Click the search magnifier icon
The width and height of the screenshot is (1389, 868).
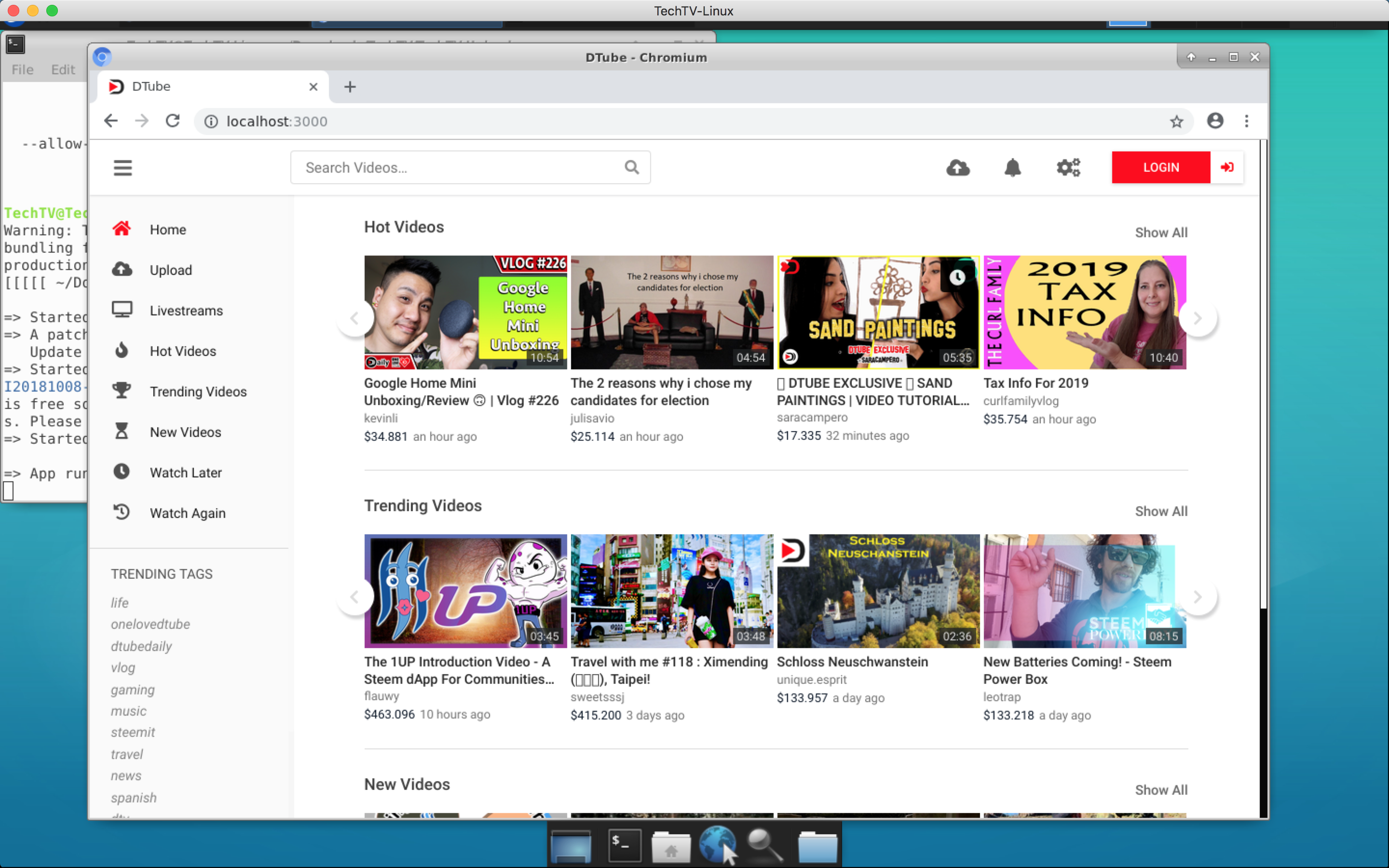[x=631, y=167]
